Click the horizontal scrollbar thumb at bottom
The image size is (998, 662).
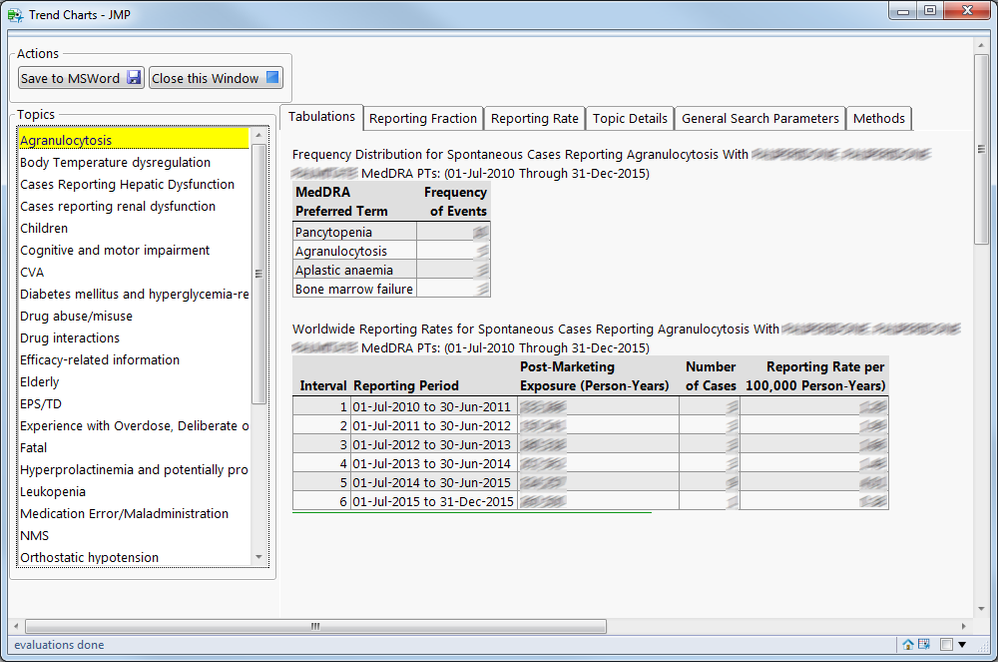(x=315, y=627)
